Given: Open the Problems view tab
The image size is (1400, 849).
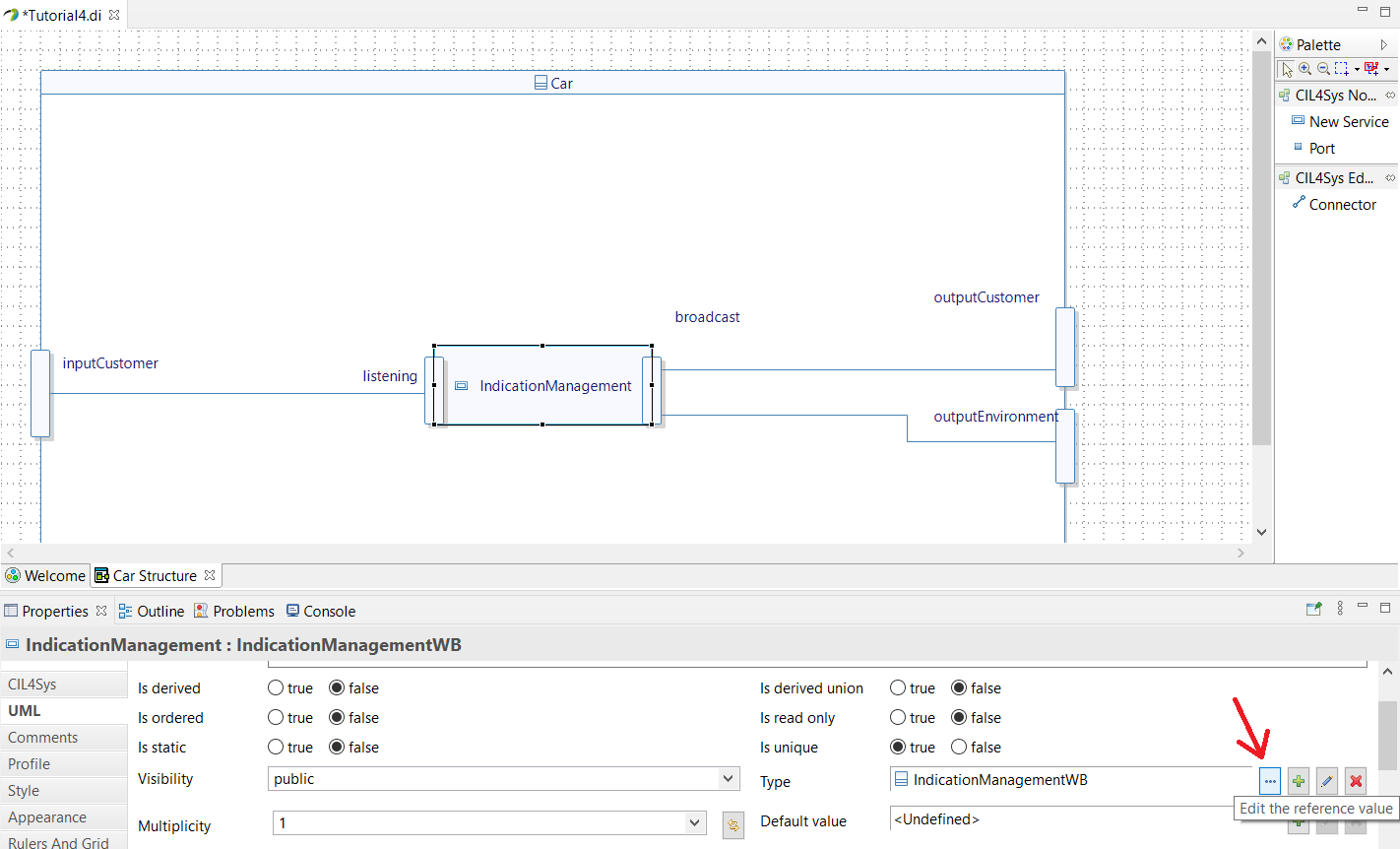Looking at the screenshot, I should click(234, 612).
